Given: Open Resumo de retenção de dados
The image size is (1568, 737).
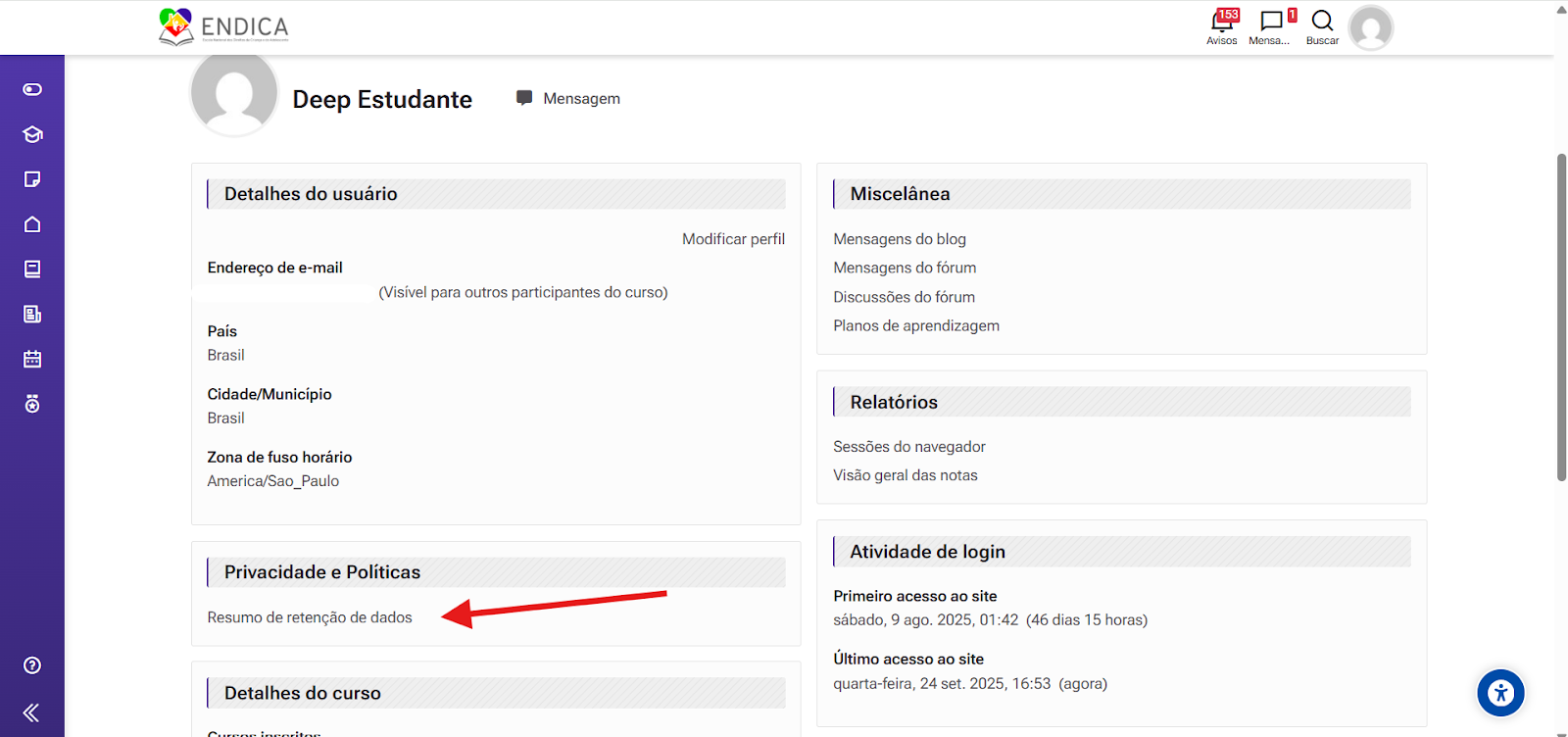Looking at the screenshot, I should (x=310, y=617).
